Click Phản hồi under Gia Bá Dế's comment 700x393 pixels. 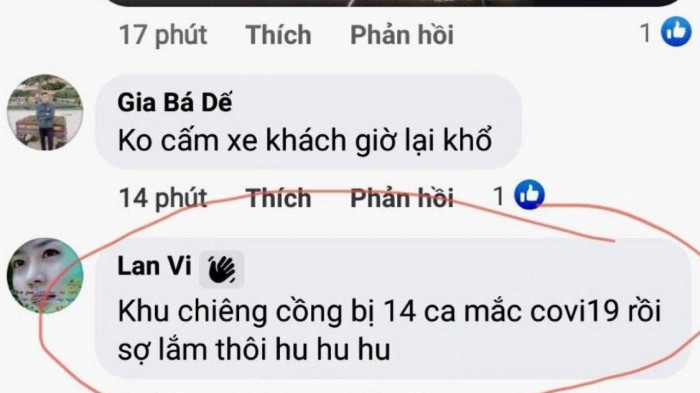point(402,198)
